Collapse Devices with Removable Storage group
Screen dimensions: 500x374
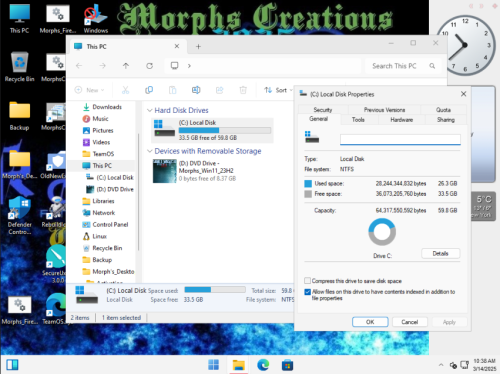coord(150,151)
